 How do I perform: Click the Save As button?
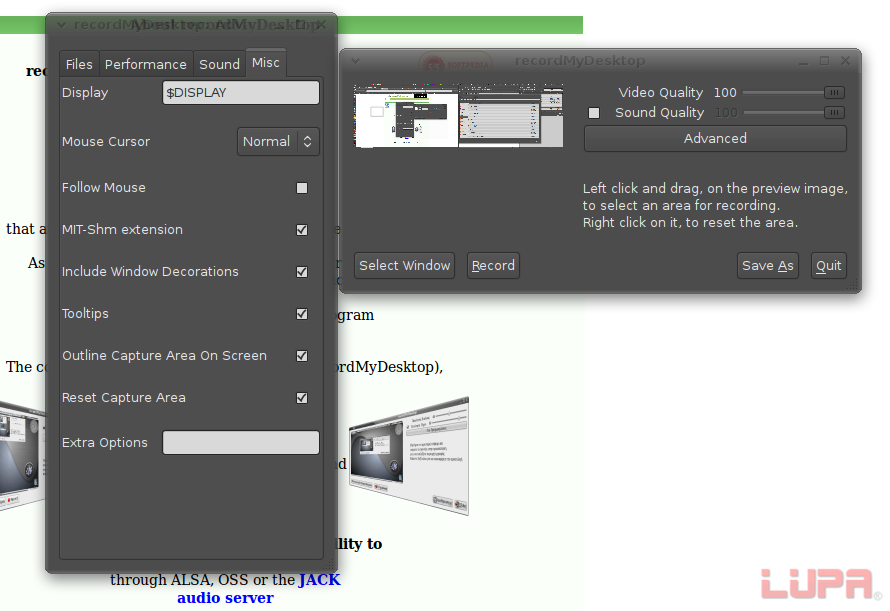pyautogui.click(x=768, y=266)
